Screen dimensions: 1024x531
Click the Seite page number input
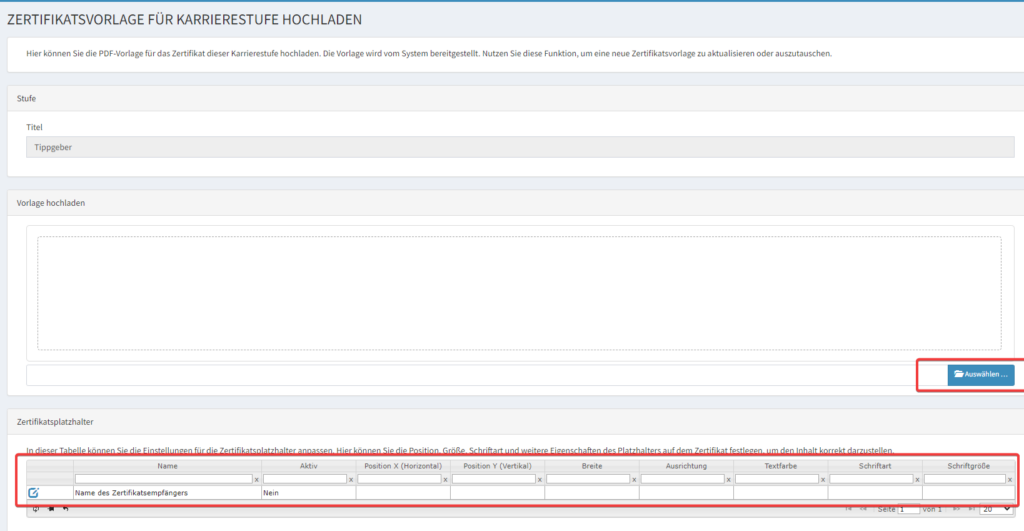pyautogui.click(x=908, y=509)
